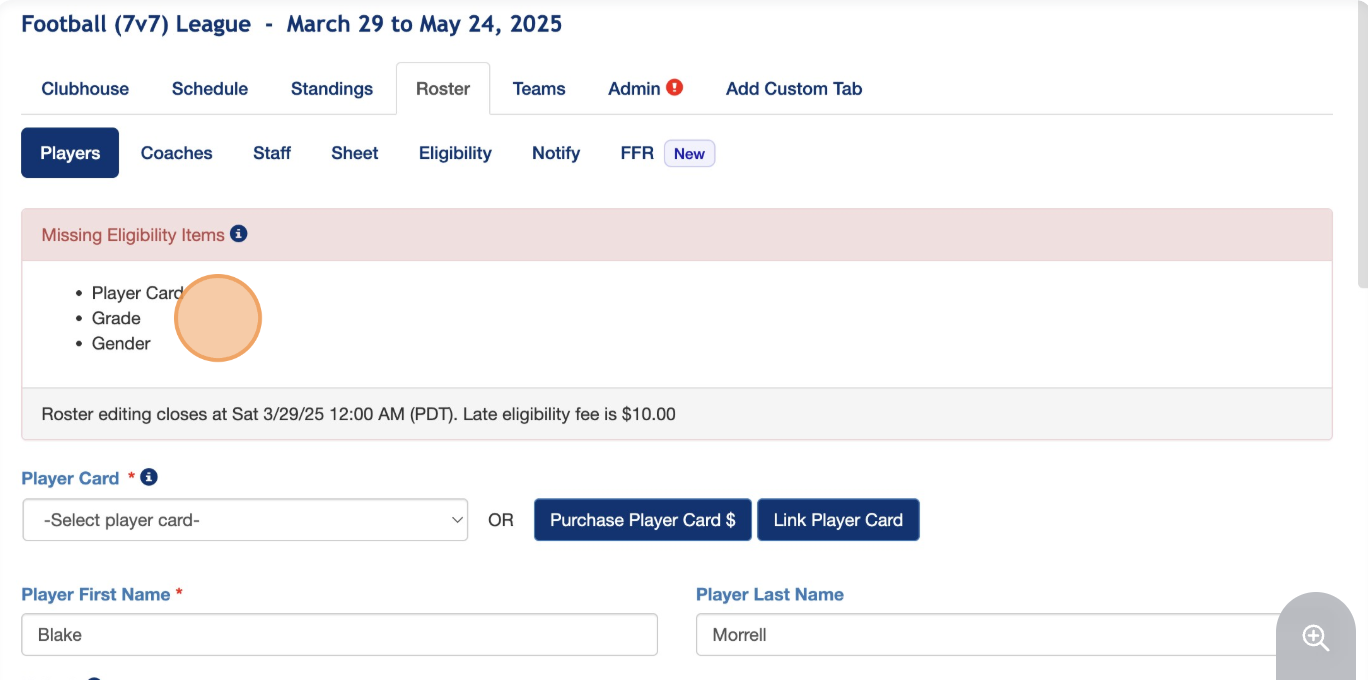Click the magnifier zoom button

pos(1315,637)
